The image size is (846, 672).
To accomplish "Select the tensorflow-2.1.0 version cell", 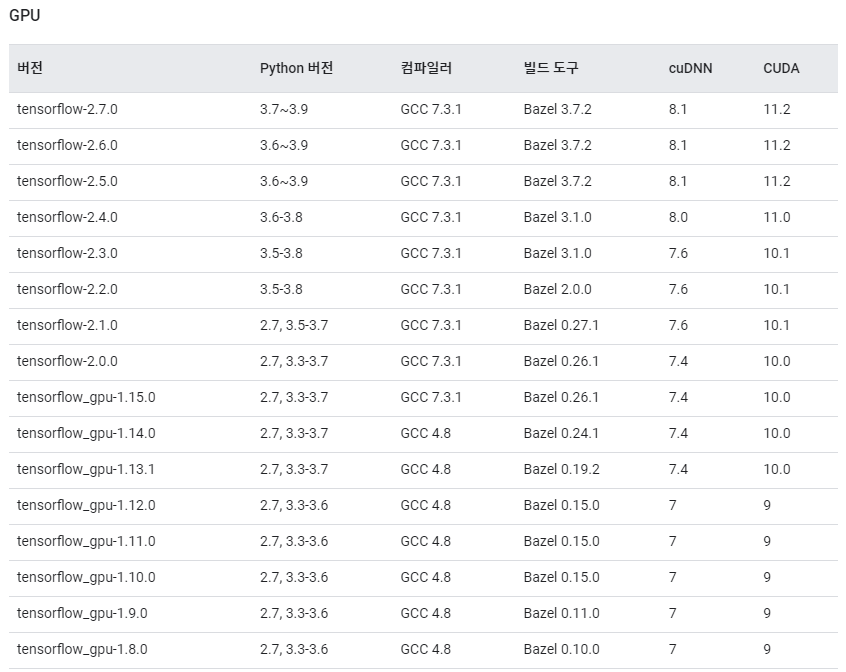I will tap(67, 325).
